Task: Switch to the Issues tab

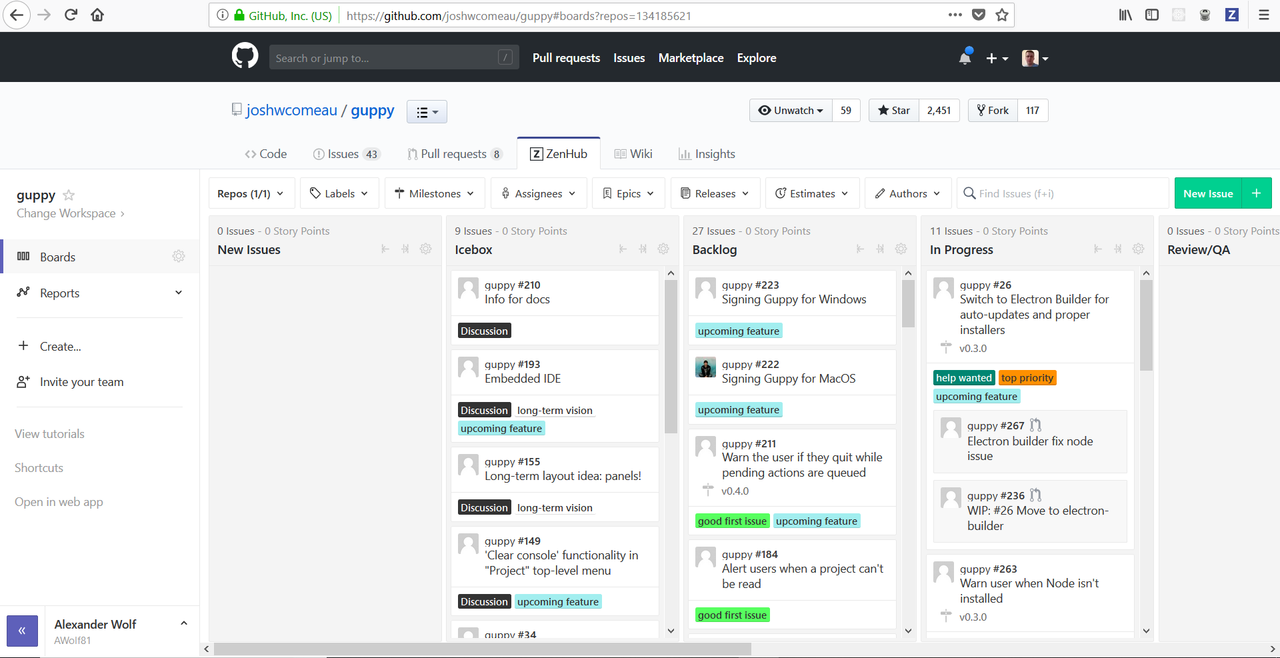Action: point(346,154)
